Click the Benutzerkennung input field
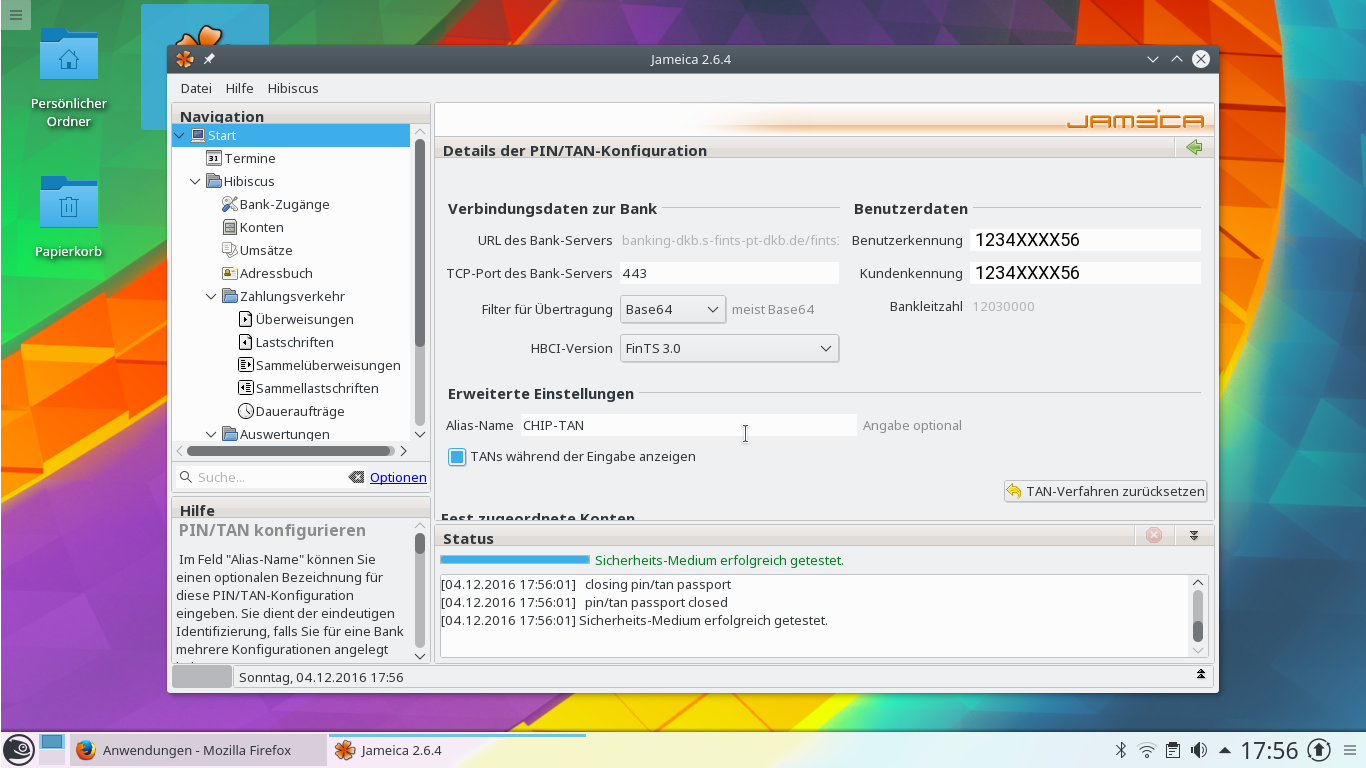The image size is (1366, 768). pyautogui.click(x=1085, y=240)
